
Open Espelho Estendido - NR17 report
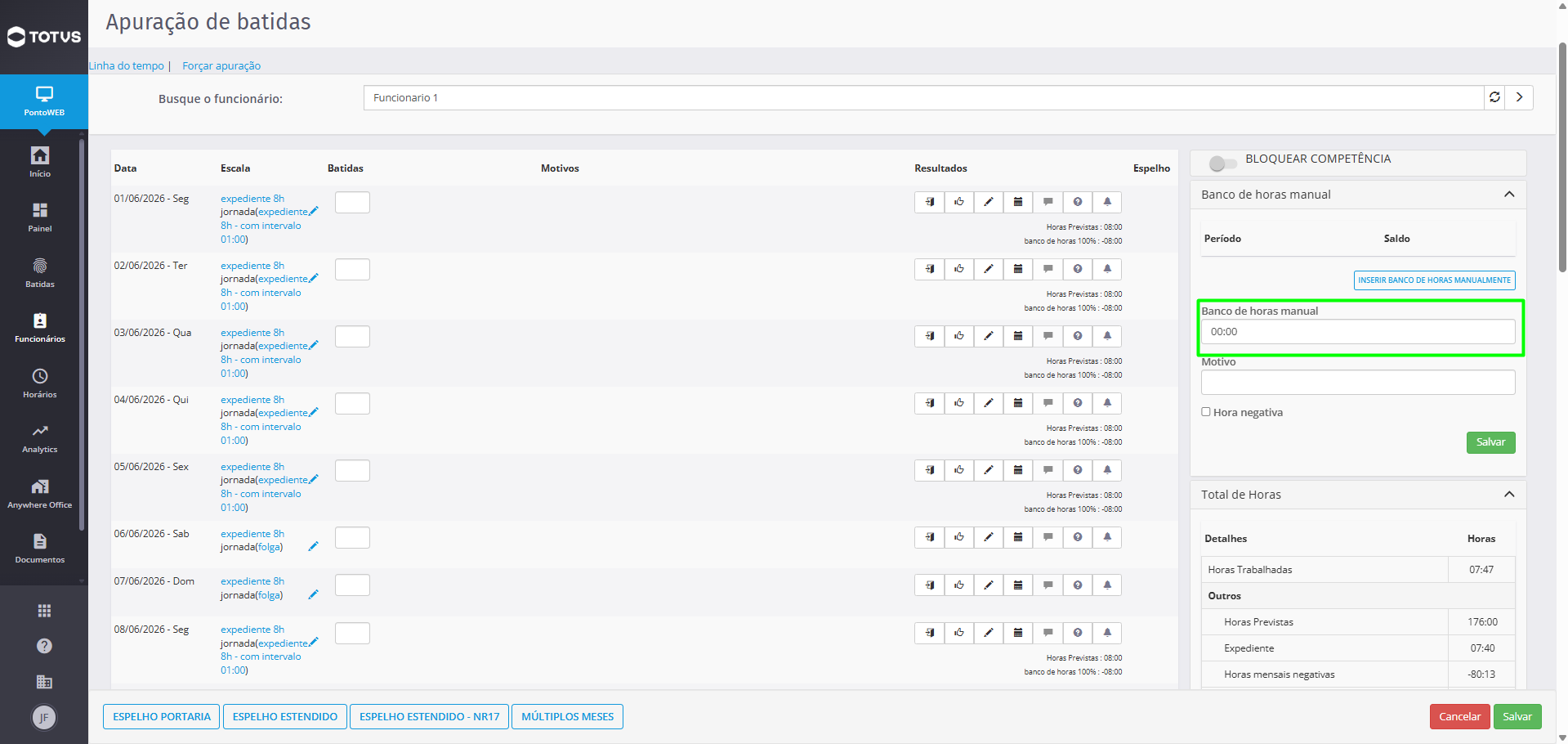pos(430,717)
